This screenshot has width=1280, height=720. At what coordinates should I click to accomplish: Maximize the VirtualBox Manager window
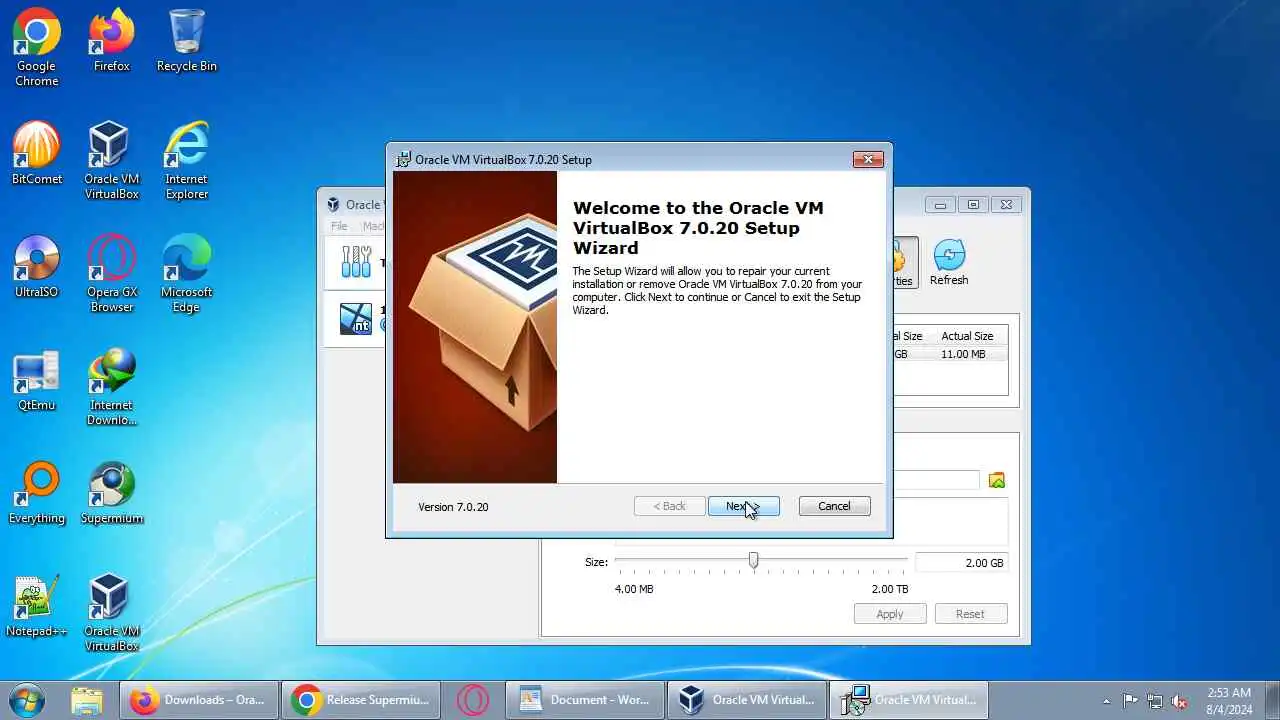(973, 205)
